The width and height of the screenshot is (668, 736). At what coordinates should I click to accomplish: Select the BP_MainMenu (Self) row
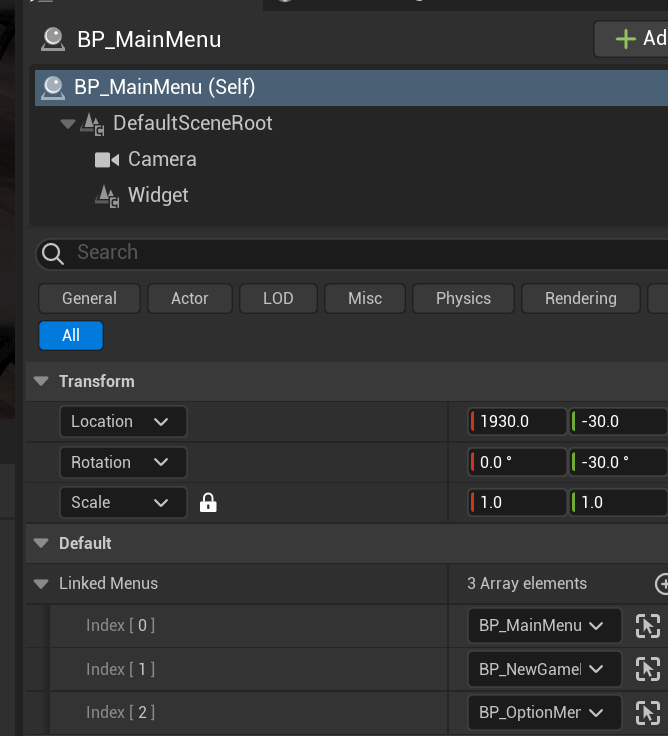351,87
